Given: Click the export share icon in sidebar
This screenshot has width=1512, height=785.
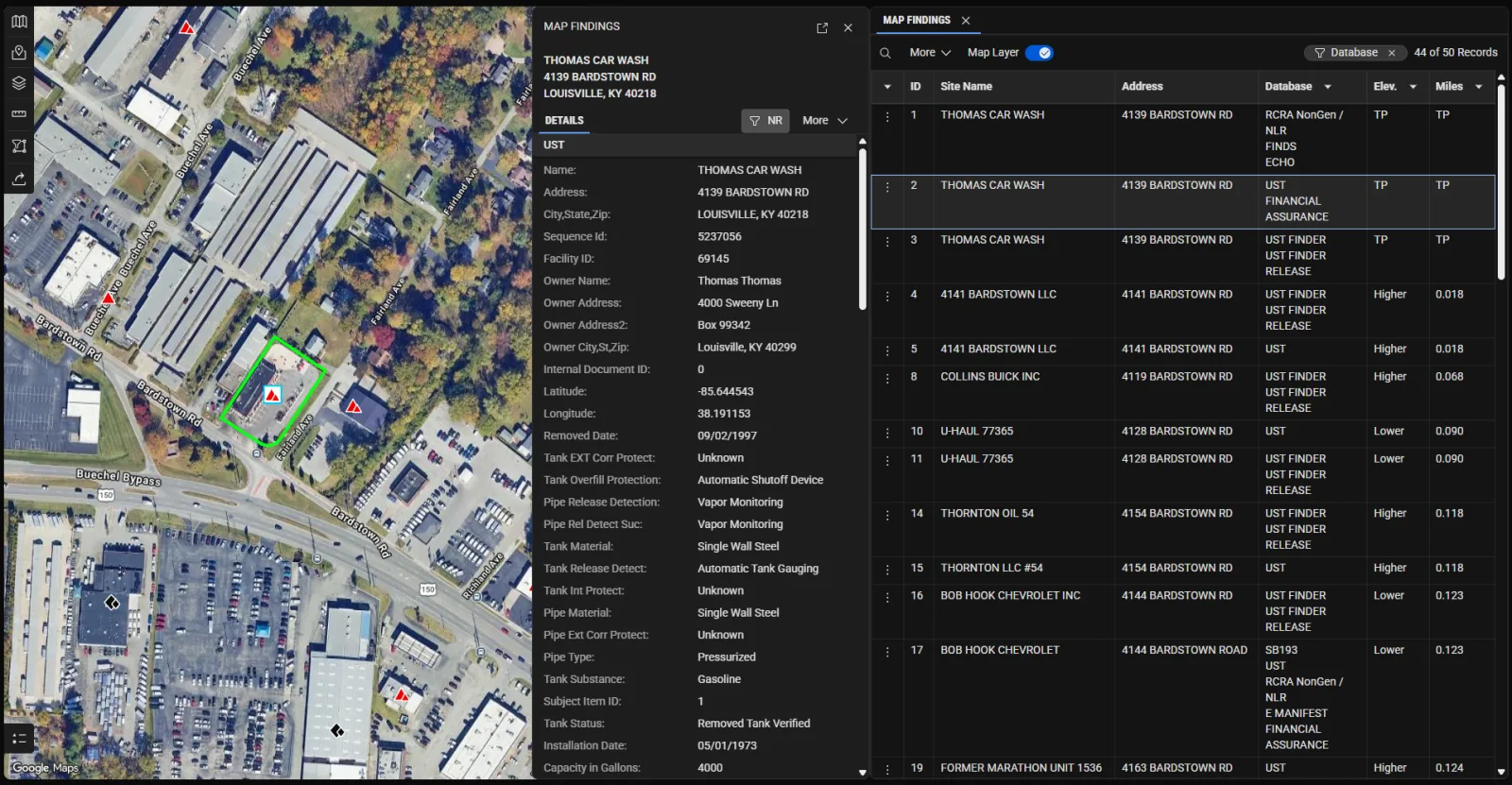Looking at the screenshot, I should 19,178.
